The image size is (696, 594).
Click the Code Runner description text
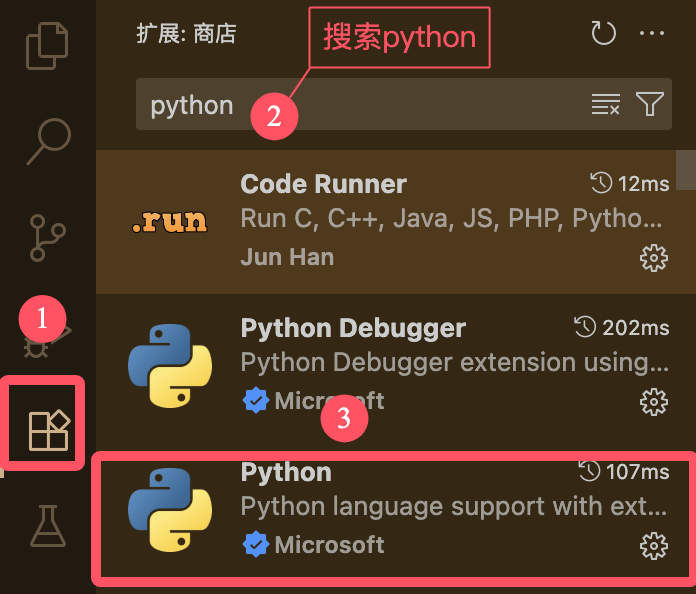[x=451, y=219]
